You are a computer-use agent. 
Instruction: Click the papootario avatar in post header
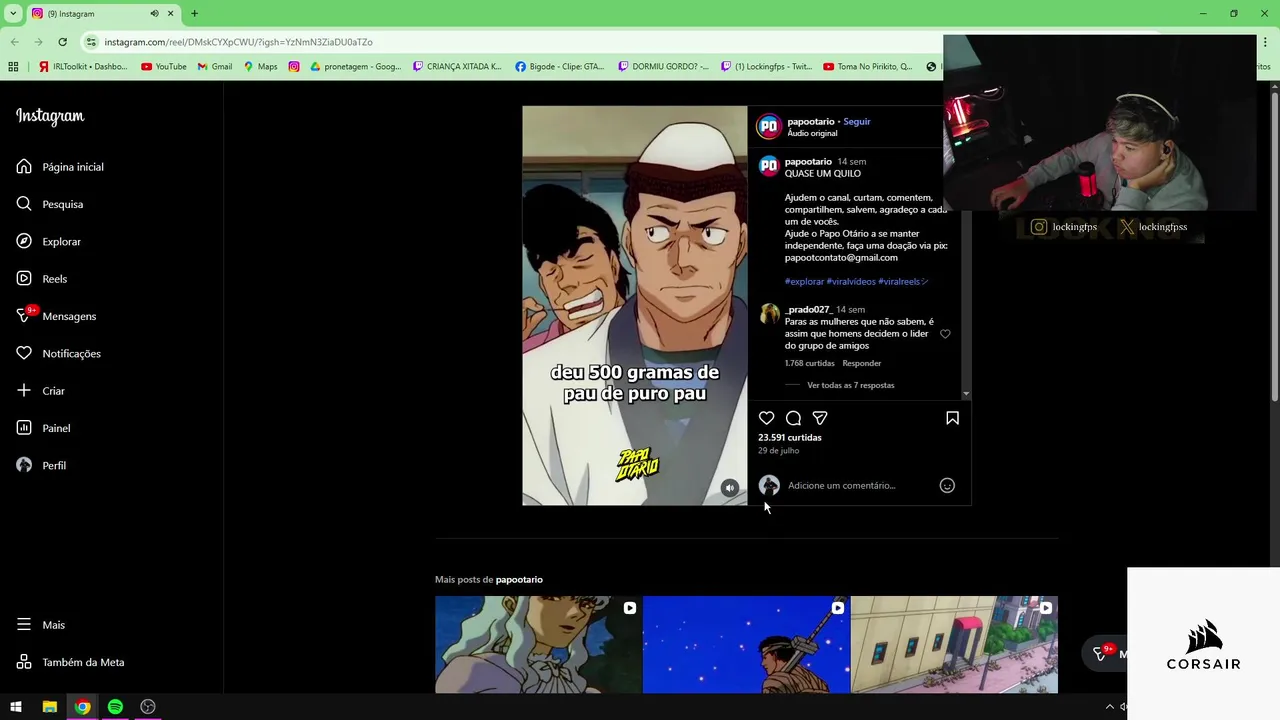click(769, 127)
